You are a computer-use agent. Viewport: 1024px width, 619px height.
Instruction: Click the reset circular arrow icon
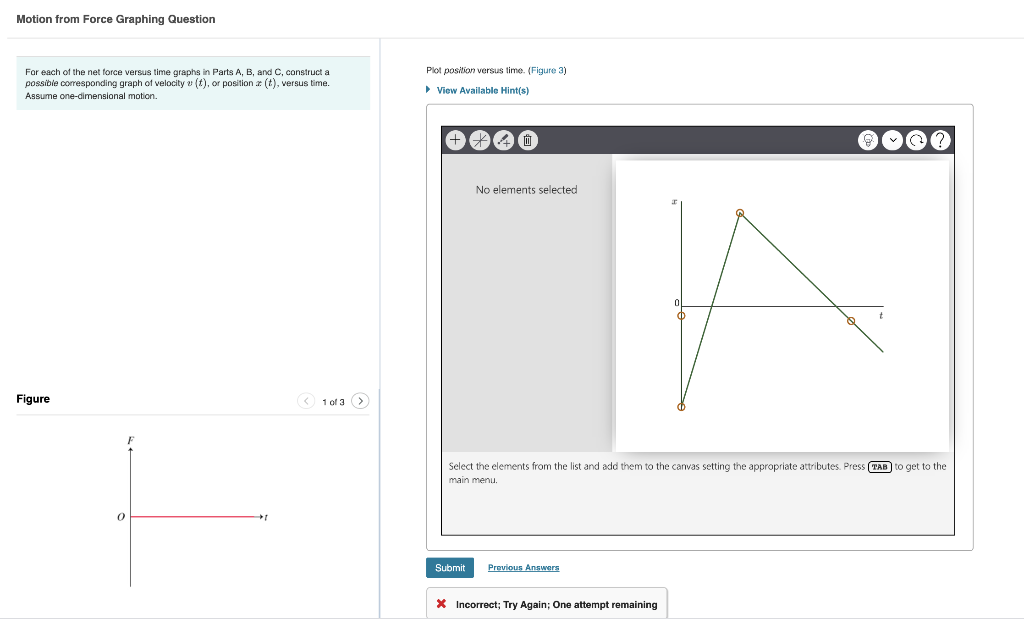tap(917, 140)
